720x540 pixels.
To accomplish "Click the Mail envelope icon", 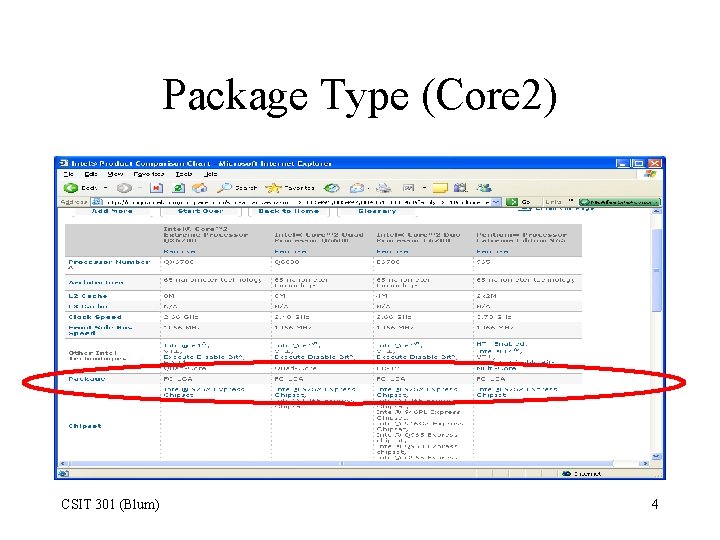I will tap(357, 188).
